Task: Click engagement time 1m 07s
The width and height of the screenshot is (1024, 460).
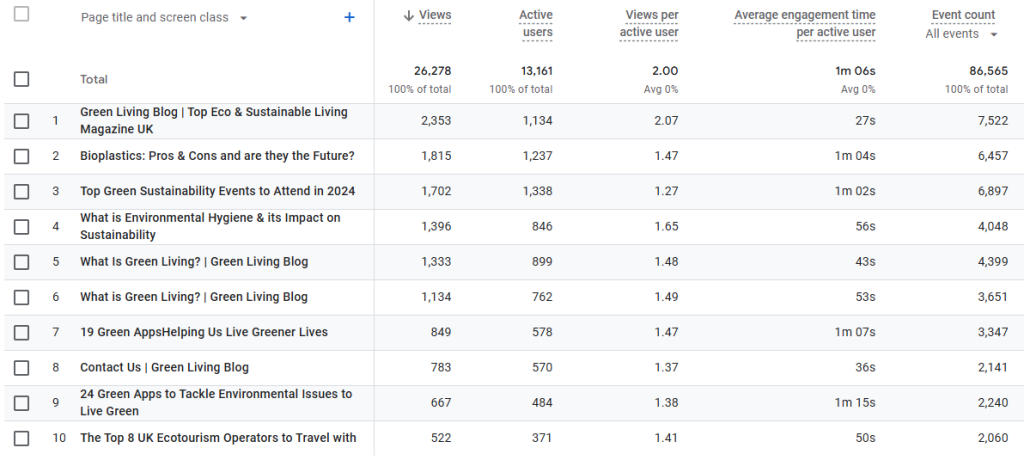Action: [x=855, y=333]
